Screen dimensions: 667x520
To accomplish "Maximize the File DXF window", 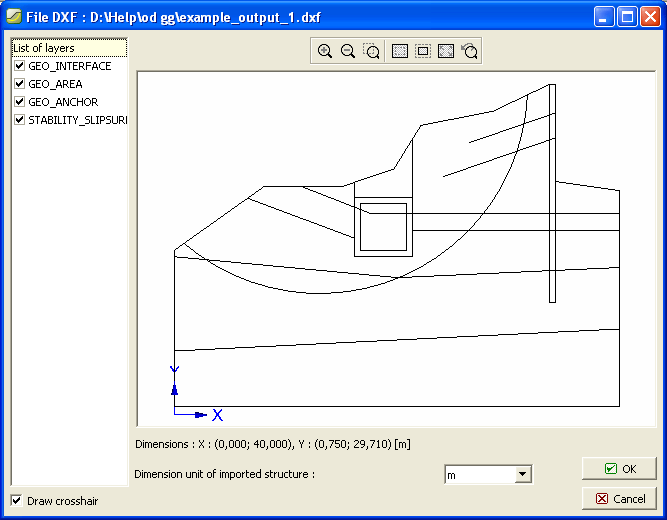I will point(626,16).
